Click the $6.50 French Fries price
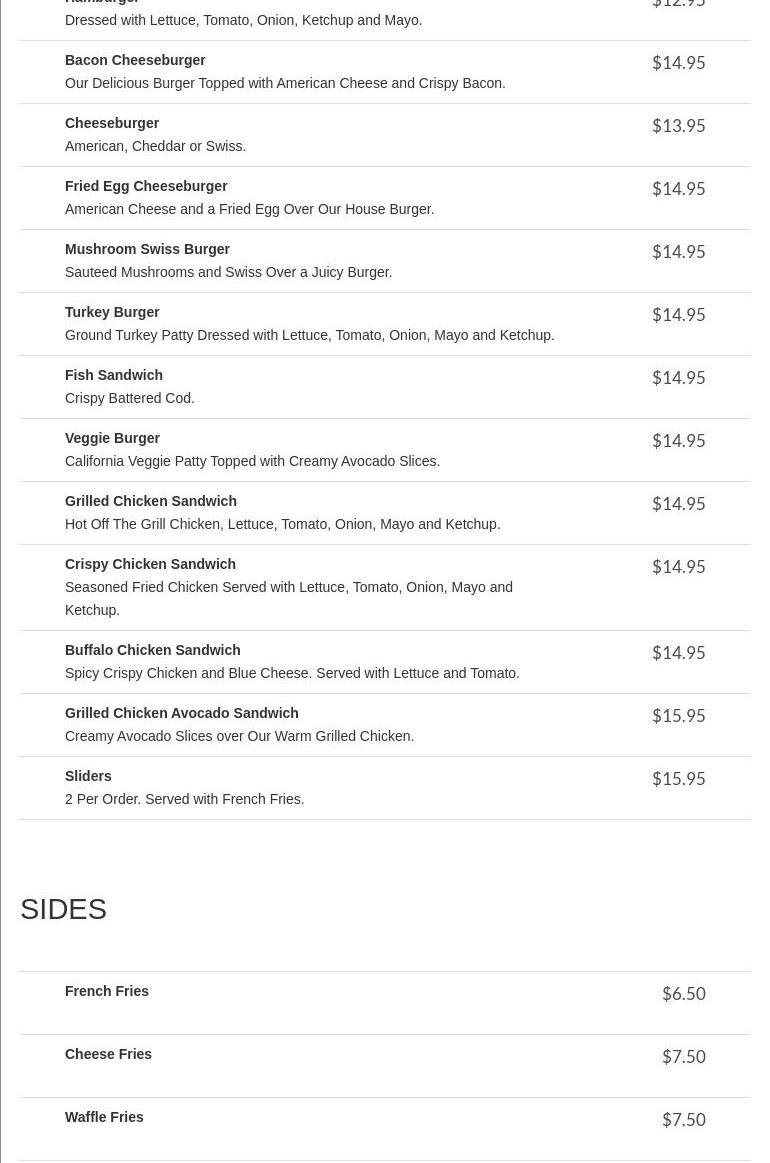Viewport: 770px width, 1163px height. pos(684,993)
